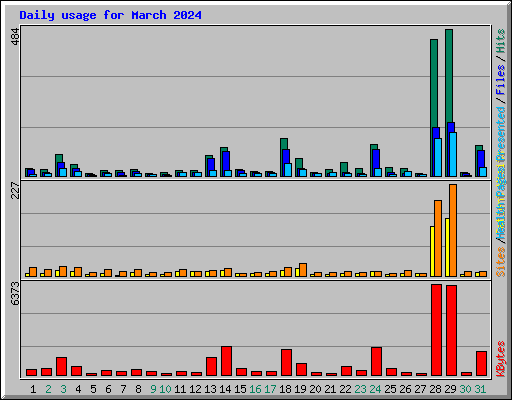Select the cyan pages bar for day 29
Screen dimensions: 512x400
coord(453,154)
